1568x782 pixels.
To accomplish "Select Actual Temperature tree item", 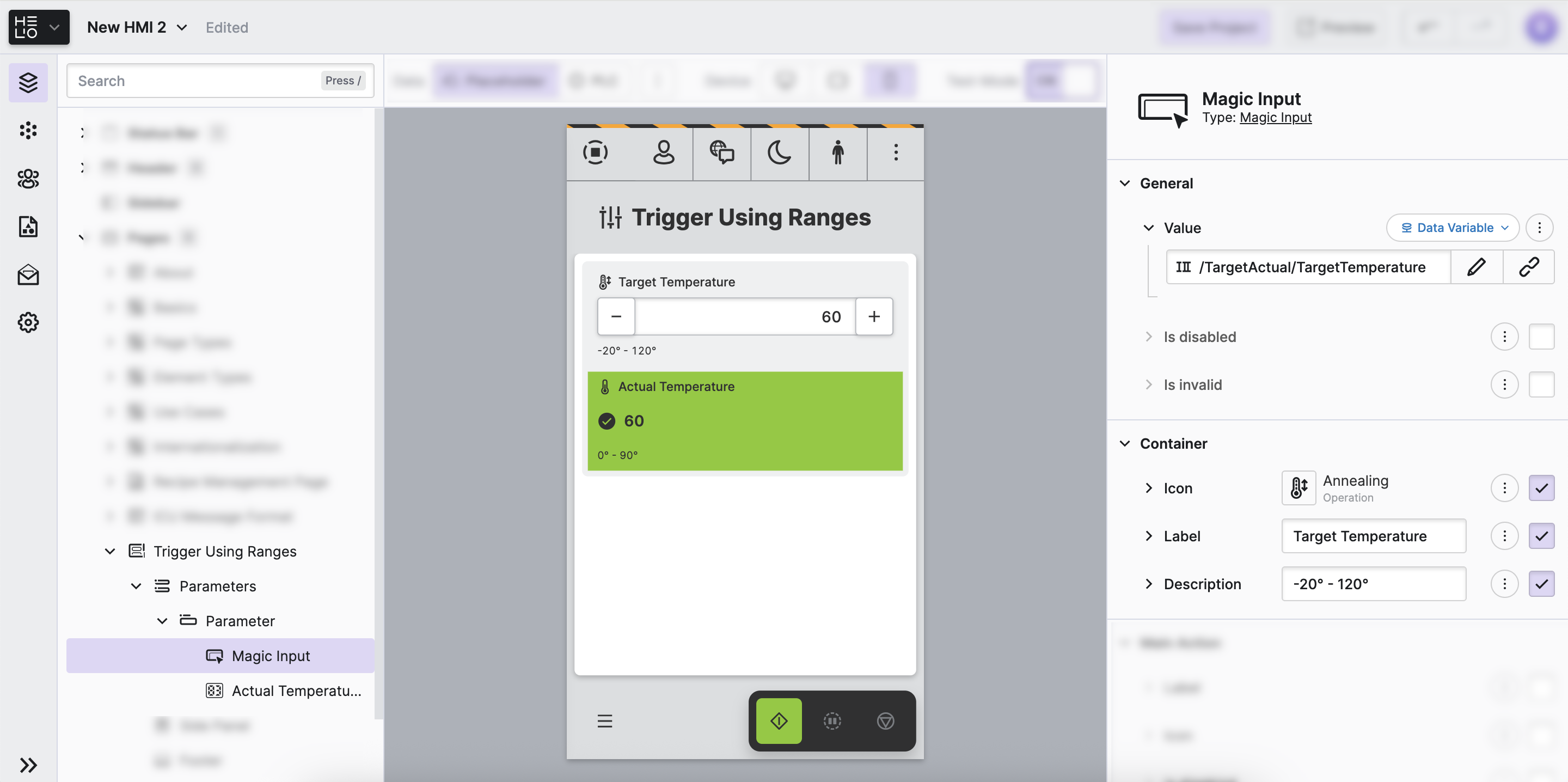I will [x=296, y=691].
